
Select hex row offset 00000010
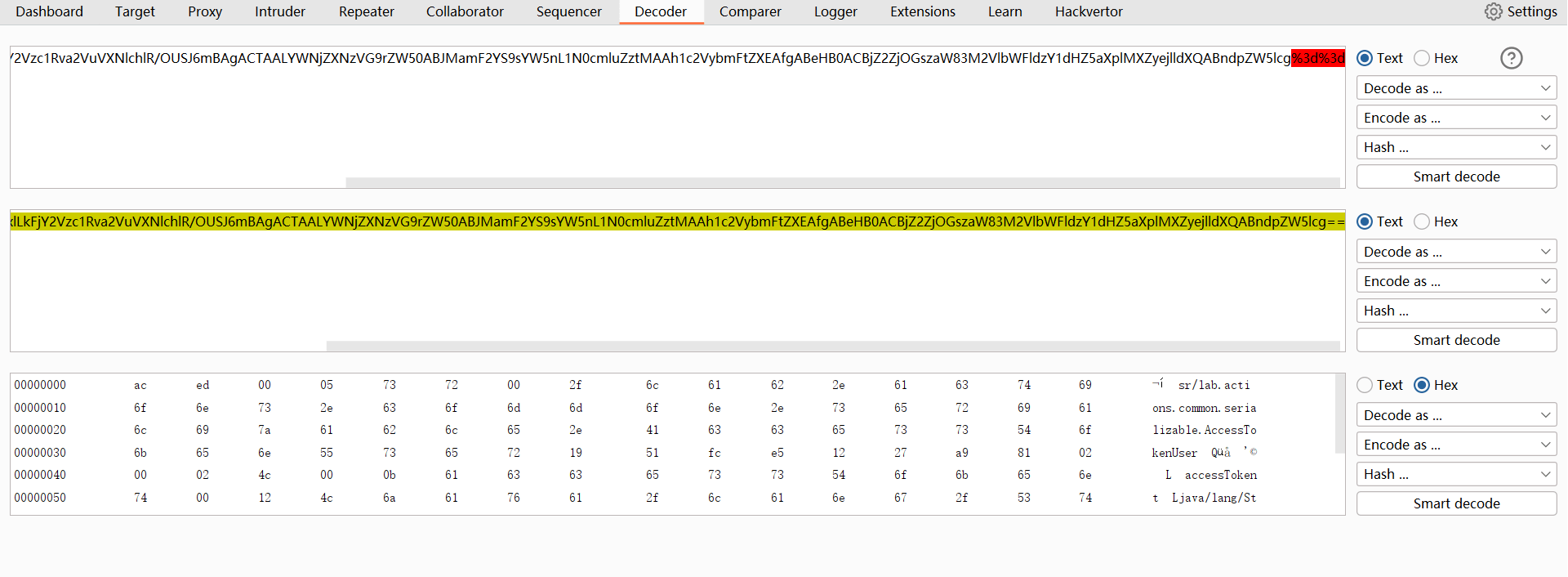(40, 408)
